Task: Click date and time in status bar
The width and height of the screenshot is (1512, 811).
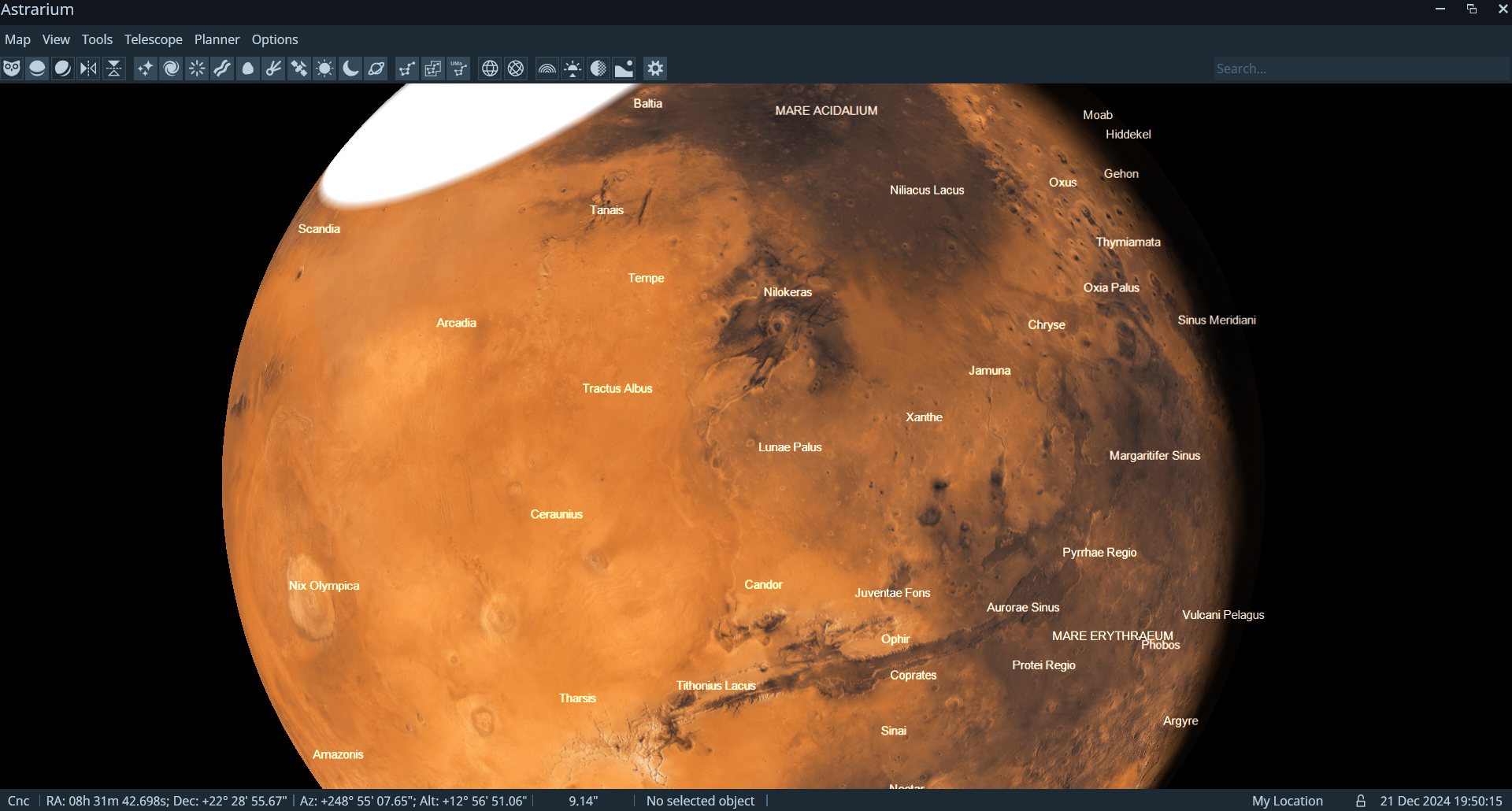Action: [x=1441, y=801]
